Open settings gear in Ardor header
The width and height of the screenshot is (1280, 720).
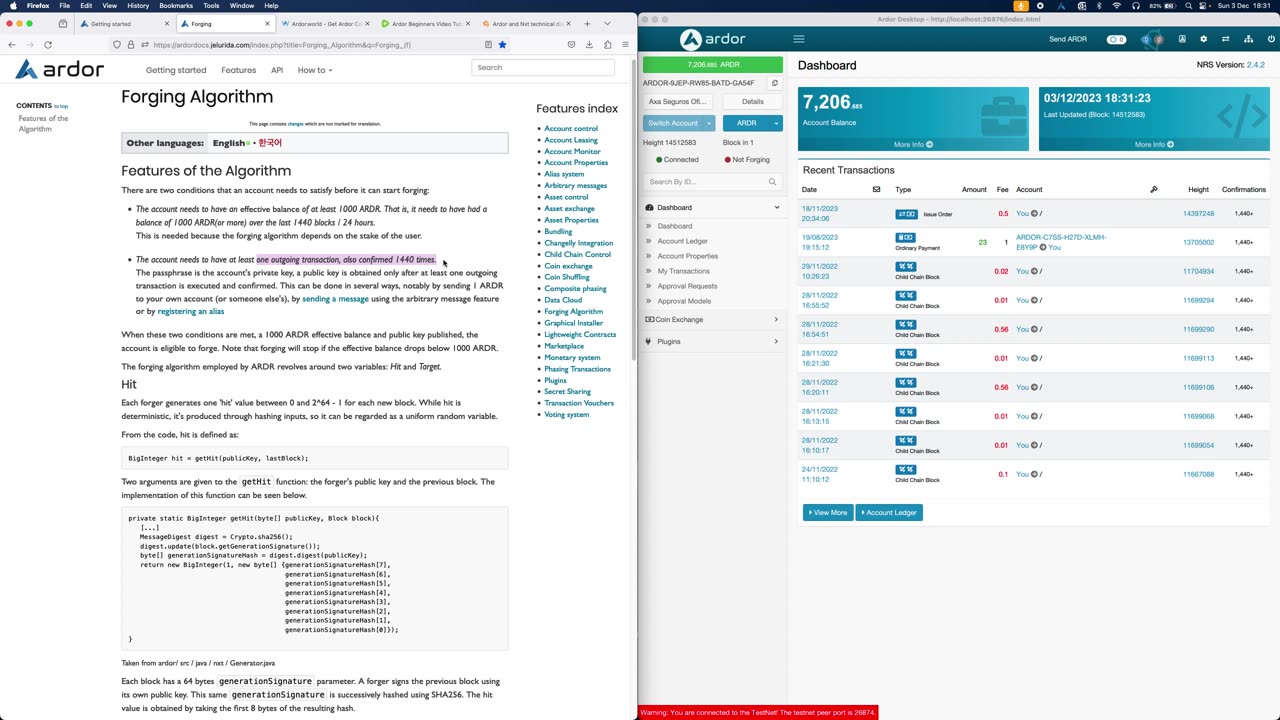click(x=1203, y=39)
